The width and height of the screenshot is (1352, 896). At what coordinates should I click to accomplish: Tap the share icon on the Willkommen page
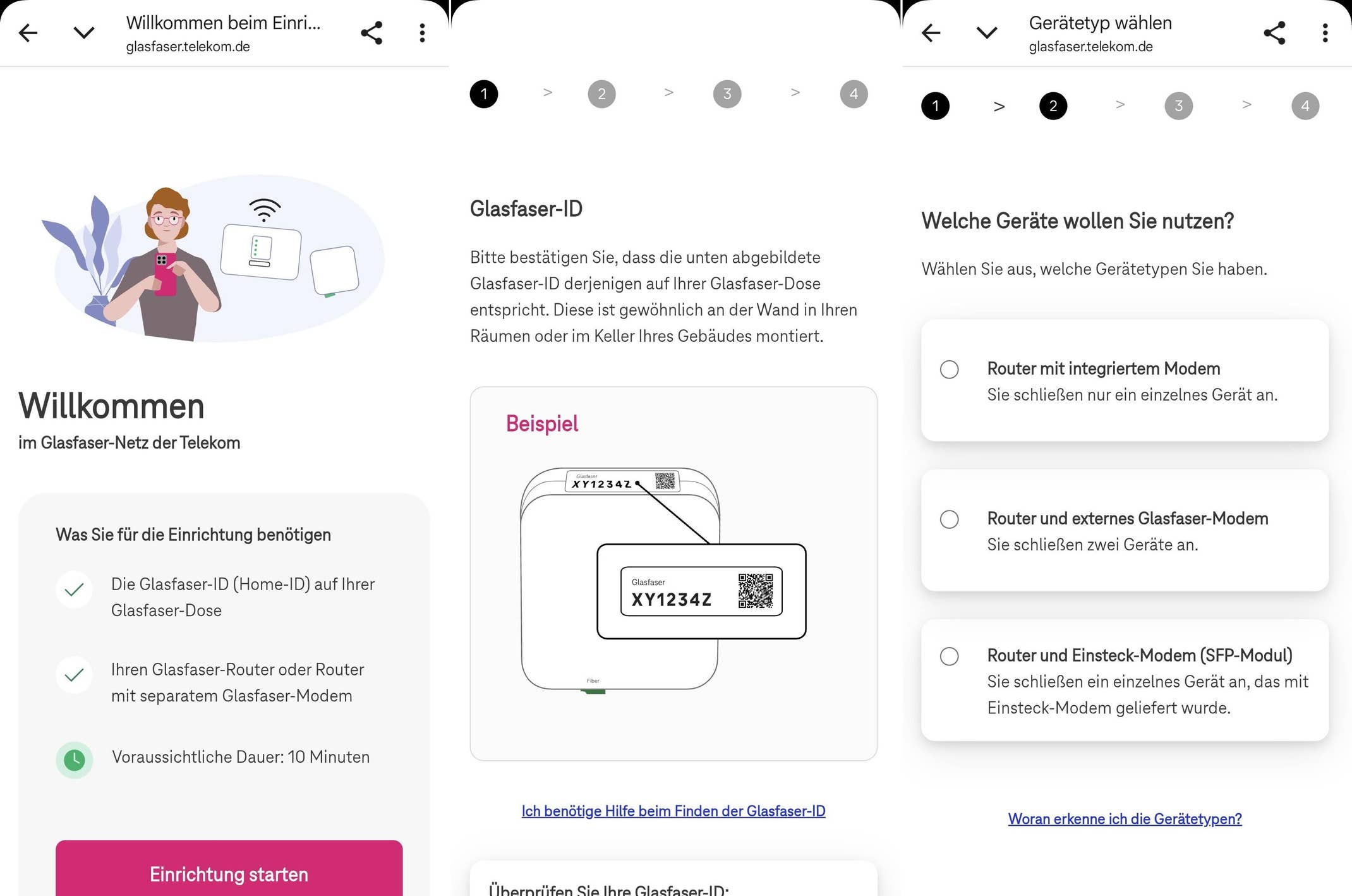(x=371, y=32)
